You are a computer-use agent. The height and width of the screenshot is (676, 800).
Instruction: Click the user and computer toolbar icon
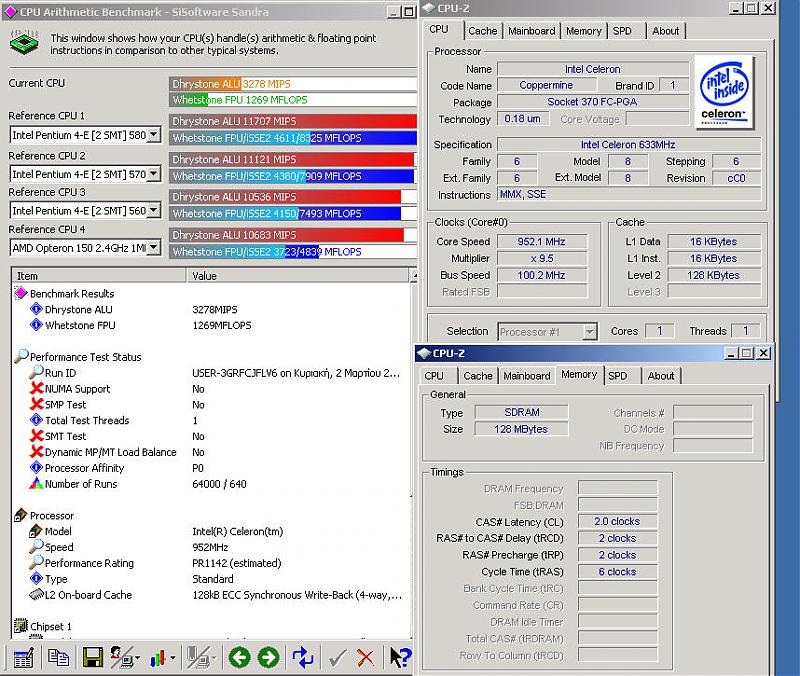coord(121,657)
